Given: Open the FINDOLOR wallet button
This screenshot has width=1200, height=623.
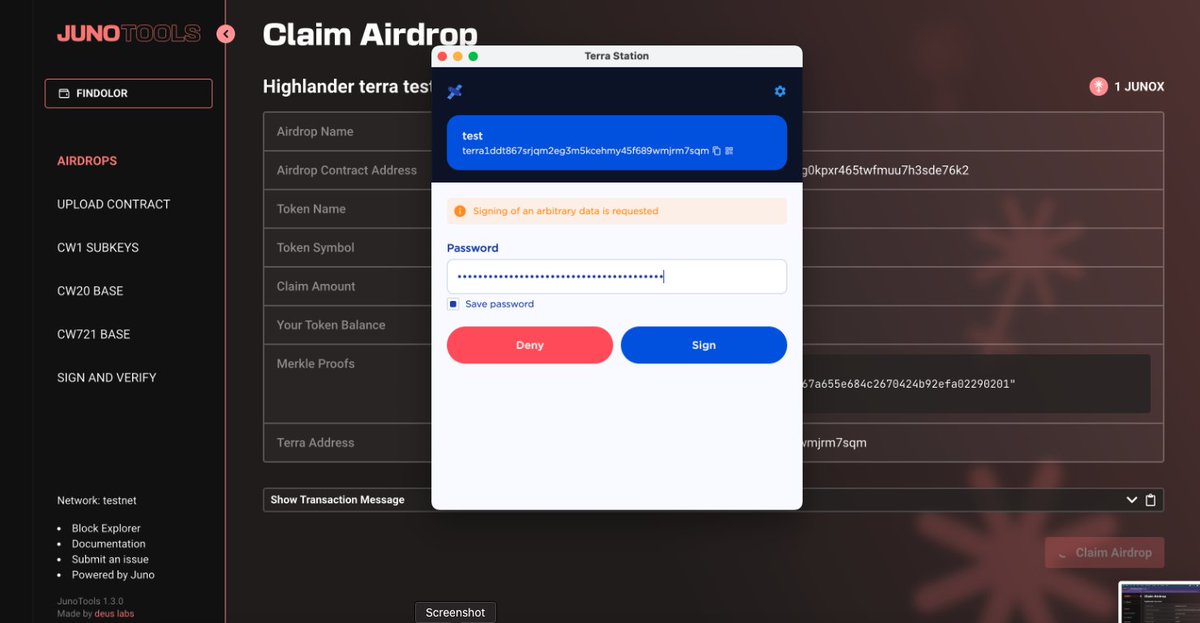Looking at the screenshot, I should coord(128,93).
